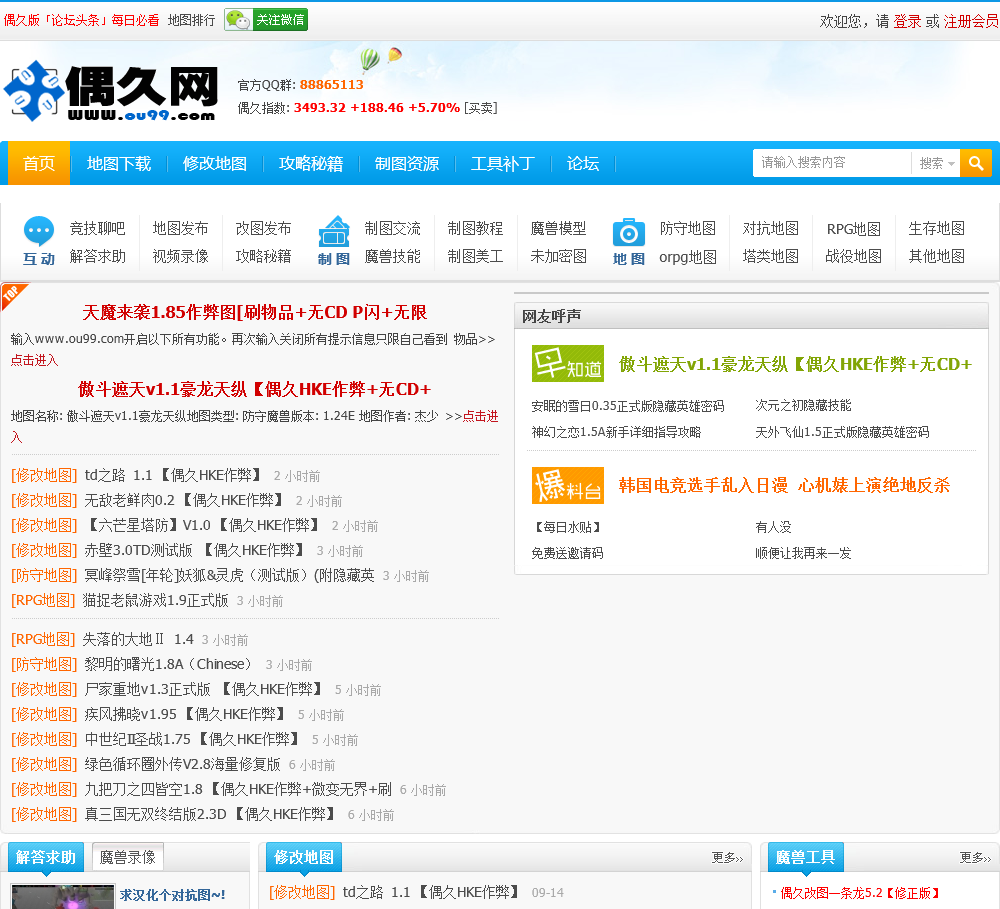
Task: Click the 登录 link
Action: [907, 21]
